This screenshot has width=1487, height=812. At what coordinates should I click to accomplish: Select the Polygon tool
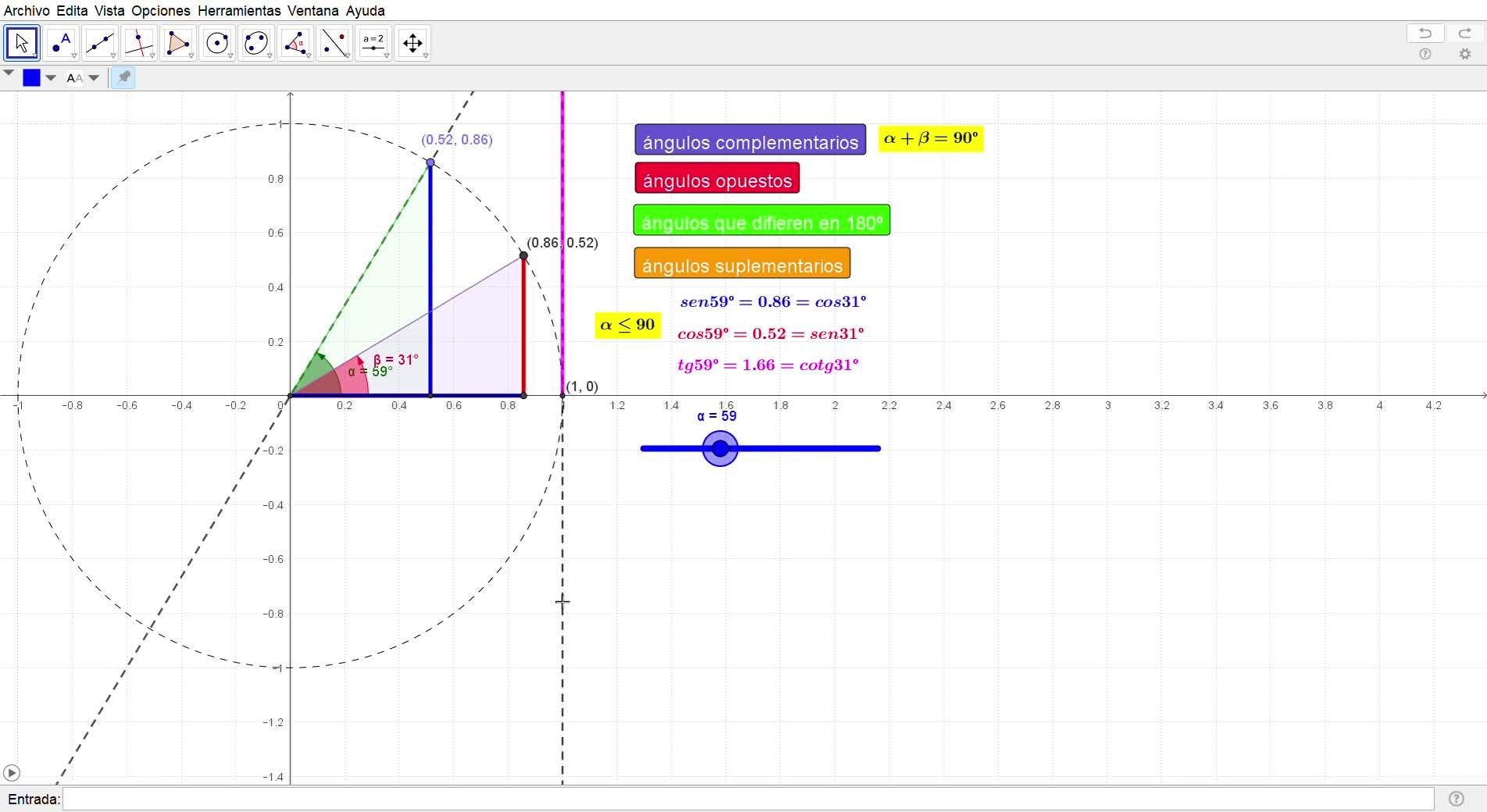(x=178, y=43)
